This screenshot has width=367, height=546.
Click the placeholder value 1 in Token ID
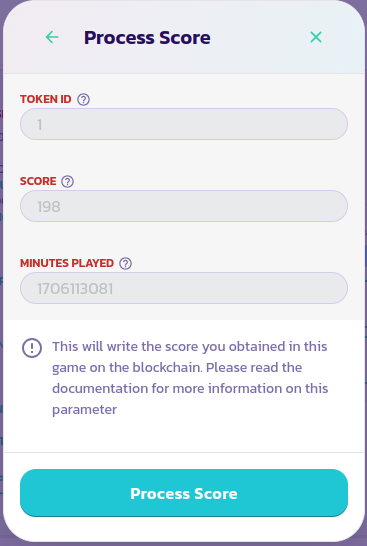tap(40, 125)
